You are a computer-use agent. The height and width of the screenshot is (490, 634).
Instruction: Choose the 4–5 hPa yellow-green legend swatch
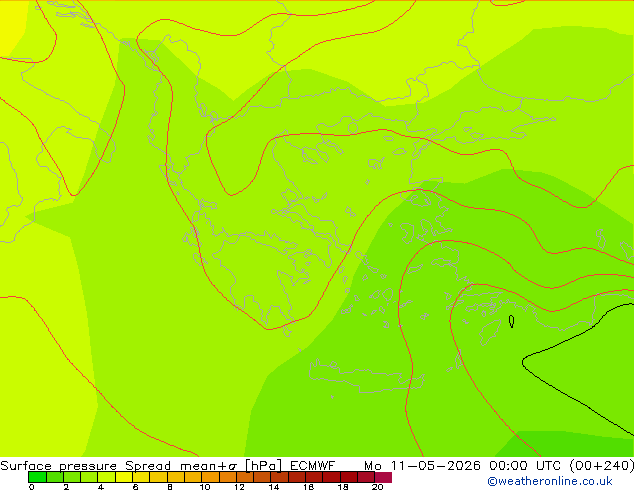coord(106,477)
